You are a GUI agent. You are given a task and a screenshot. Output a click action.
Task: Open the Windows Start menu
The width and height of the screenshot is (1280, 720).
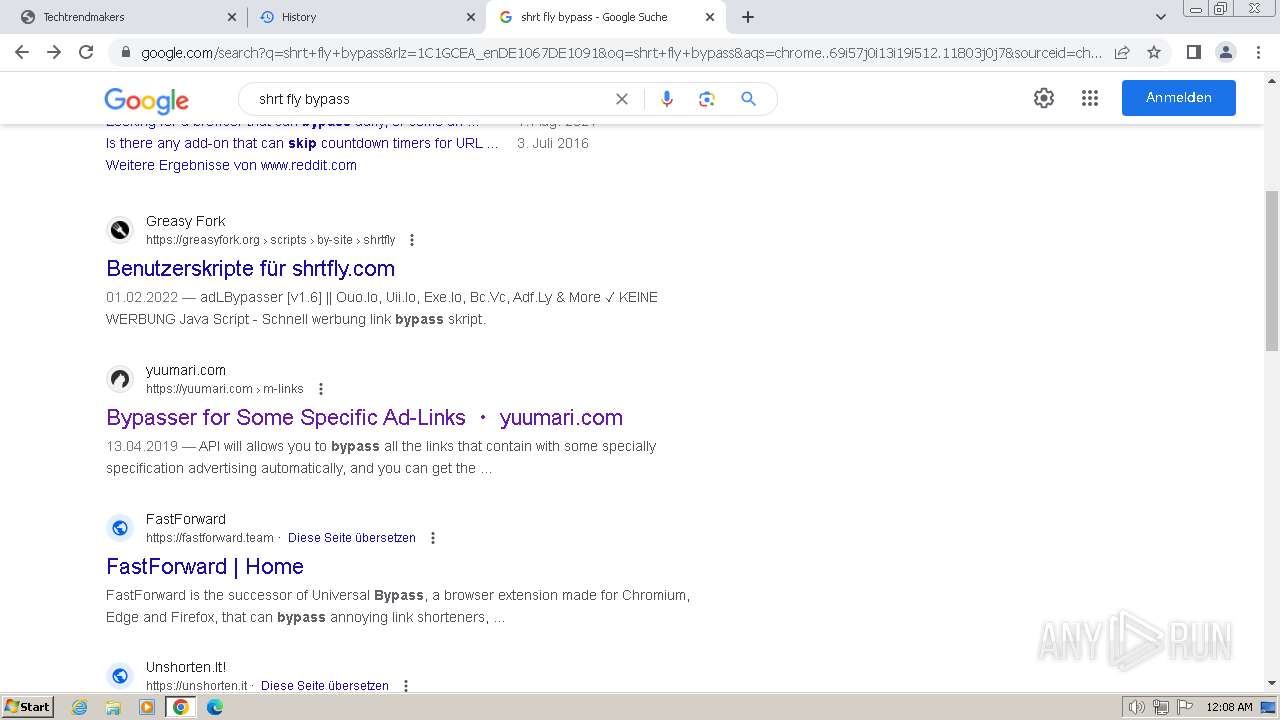[27, 707]
